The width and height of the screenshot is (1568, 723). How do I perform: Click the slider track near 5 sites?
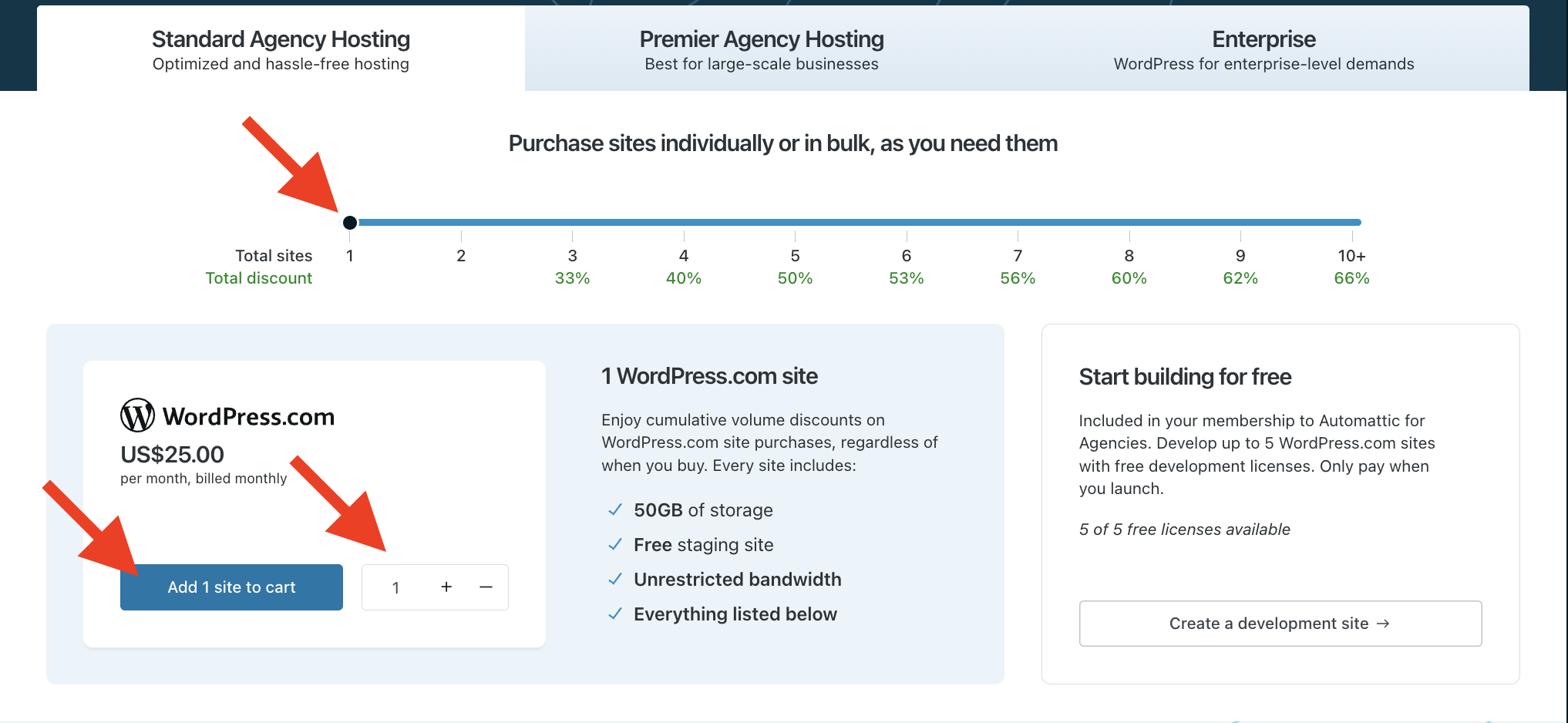pyautogui.click(x=795, y=222)
